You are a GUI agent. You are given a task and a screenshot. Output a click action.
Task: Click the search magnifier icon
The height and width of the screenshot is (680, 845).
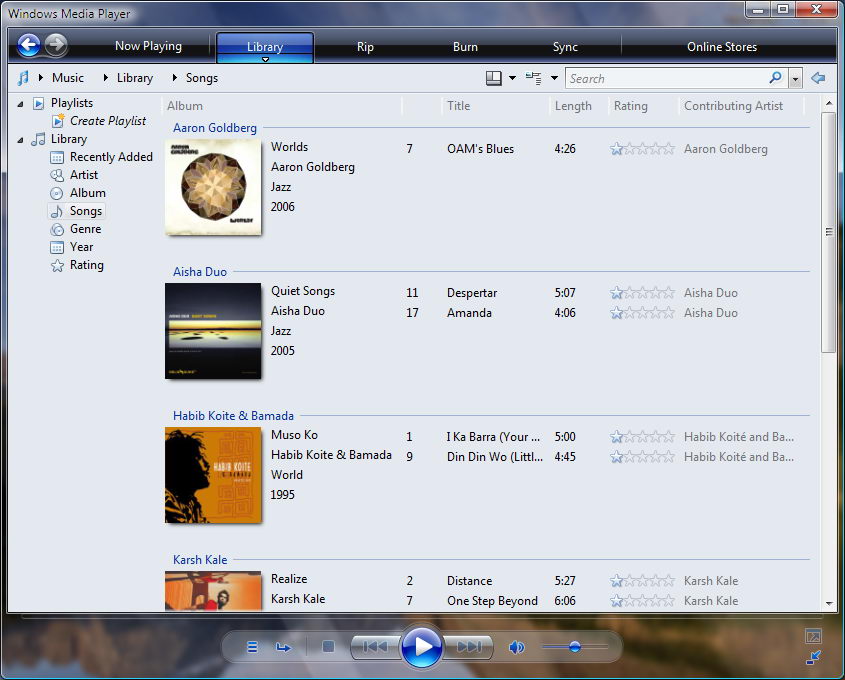(x=775, y=78)
